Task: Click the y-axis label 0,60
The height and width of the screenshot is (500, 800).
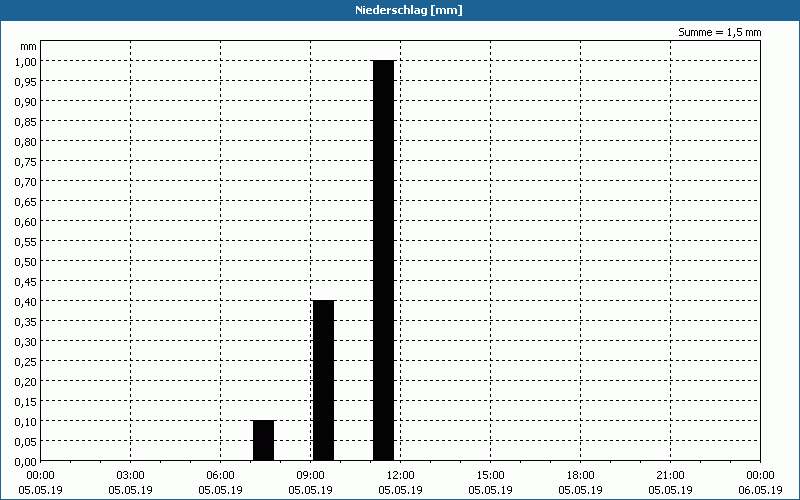Action: pyautogui.click(x=25, y=221)
